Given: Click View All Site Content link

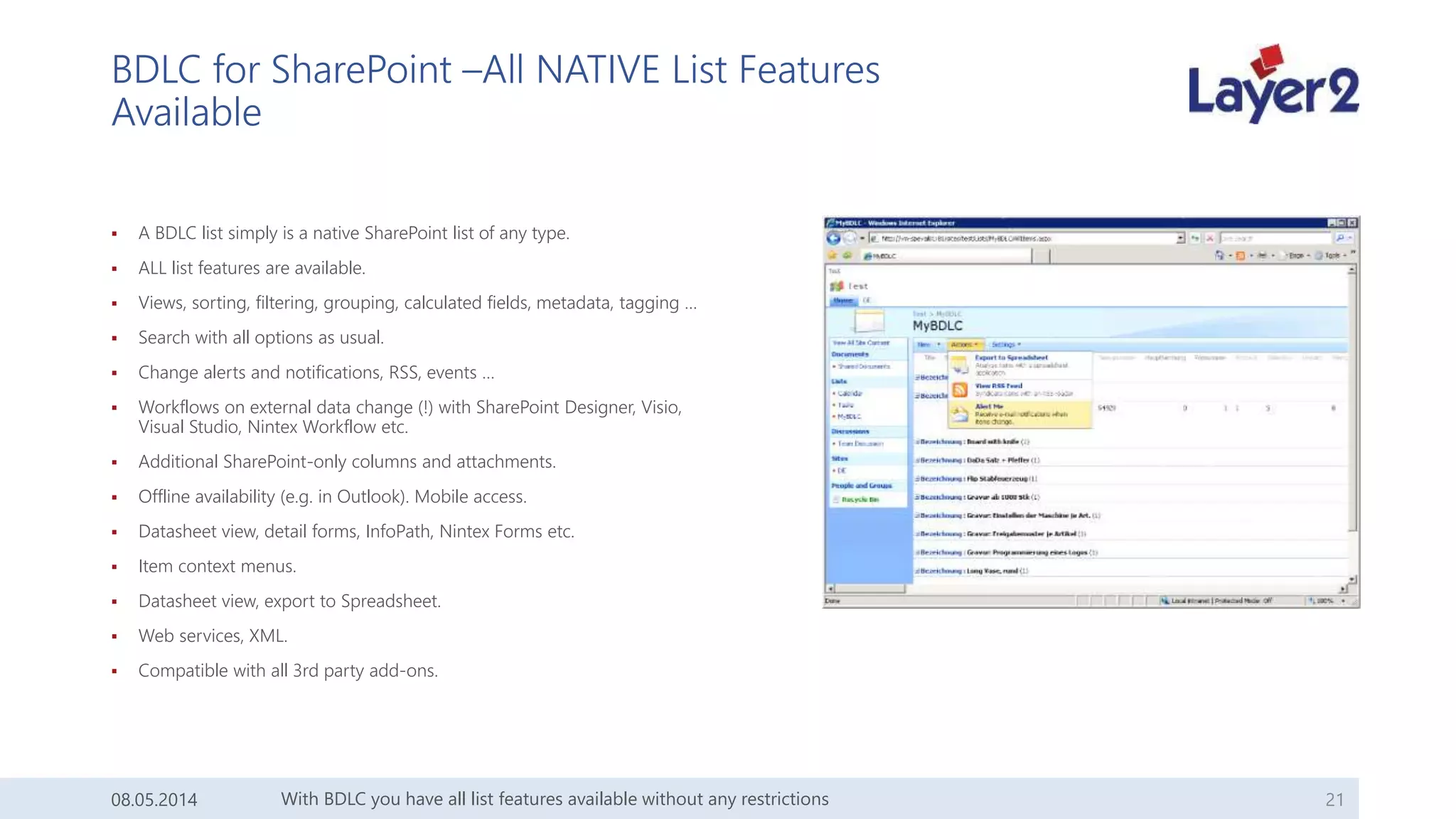Looking at the screenshot, I should (x=861, y=343).
